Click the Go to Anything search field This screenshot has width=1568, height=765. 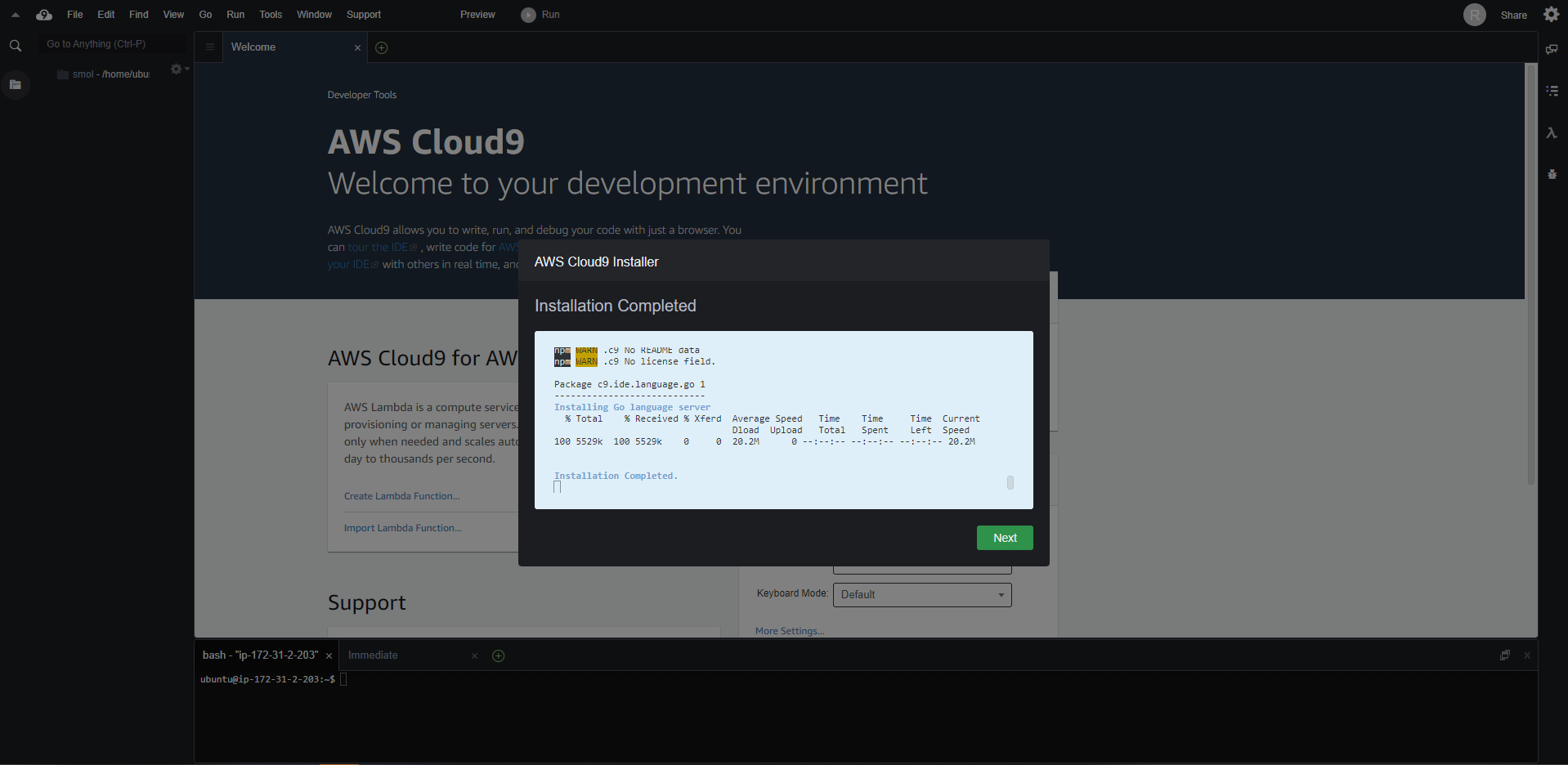[x=112, y=44]
